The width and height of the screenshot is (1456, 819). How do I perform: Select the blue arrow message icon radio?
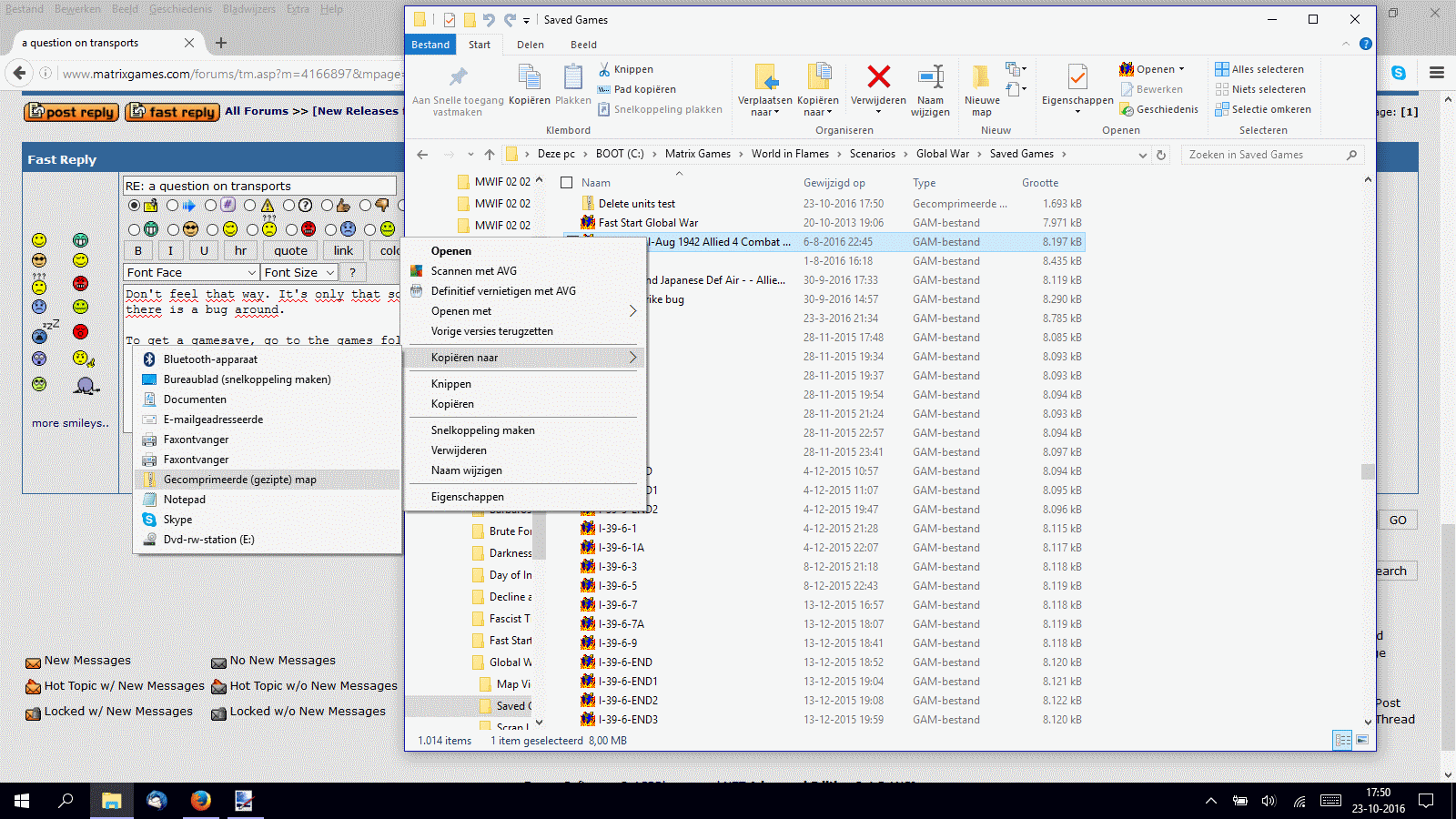pyautogui.click(x=172, y=206)
